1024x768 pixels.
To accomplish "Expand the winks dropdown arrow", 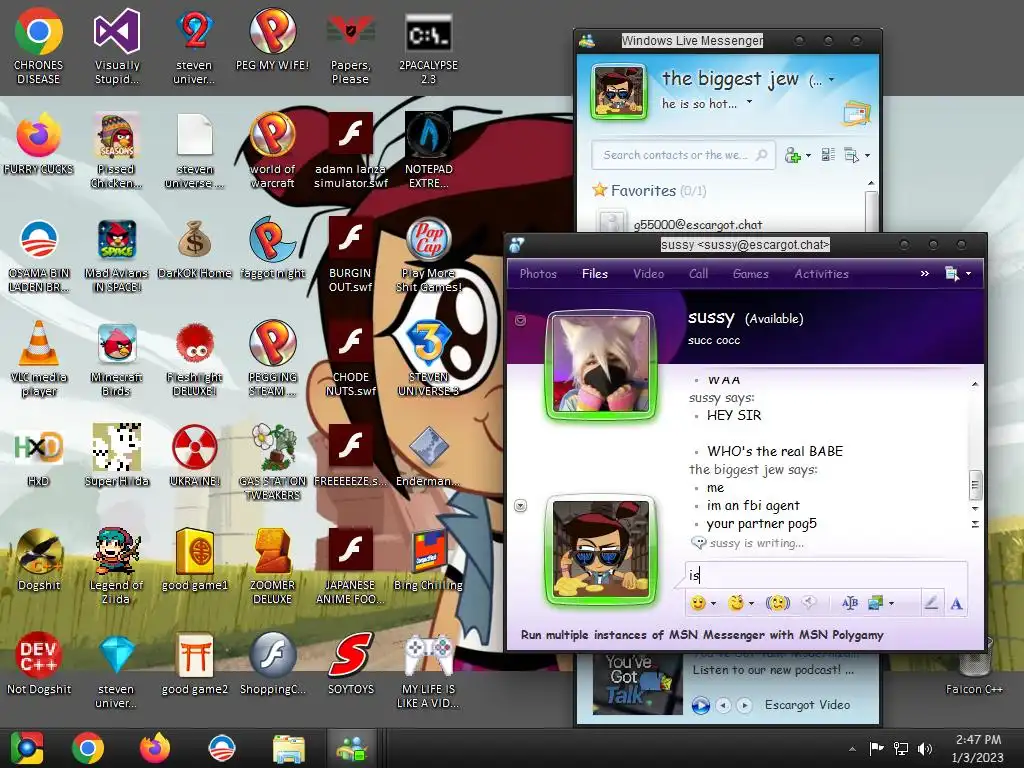I will point(751,603).
